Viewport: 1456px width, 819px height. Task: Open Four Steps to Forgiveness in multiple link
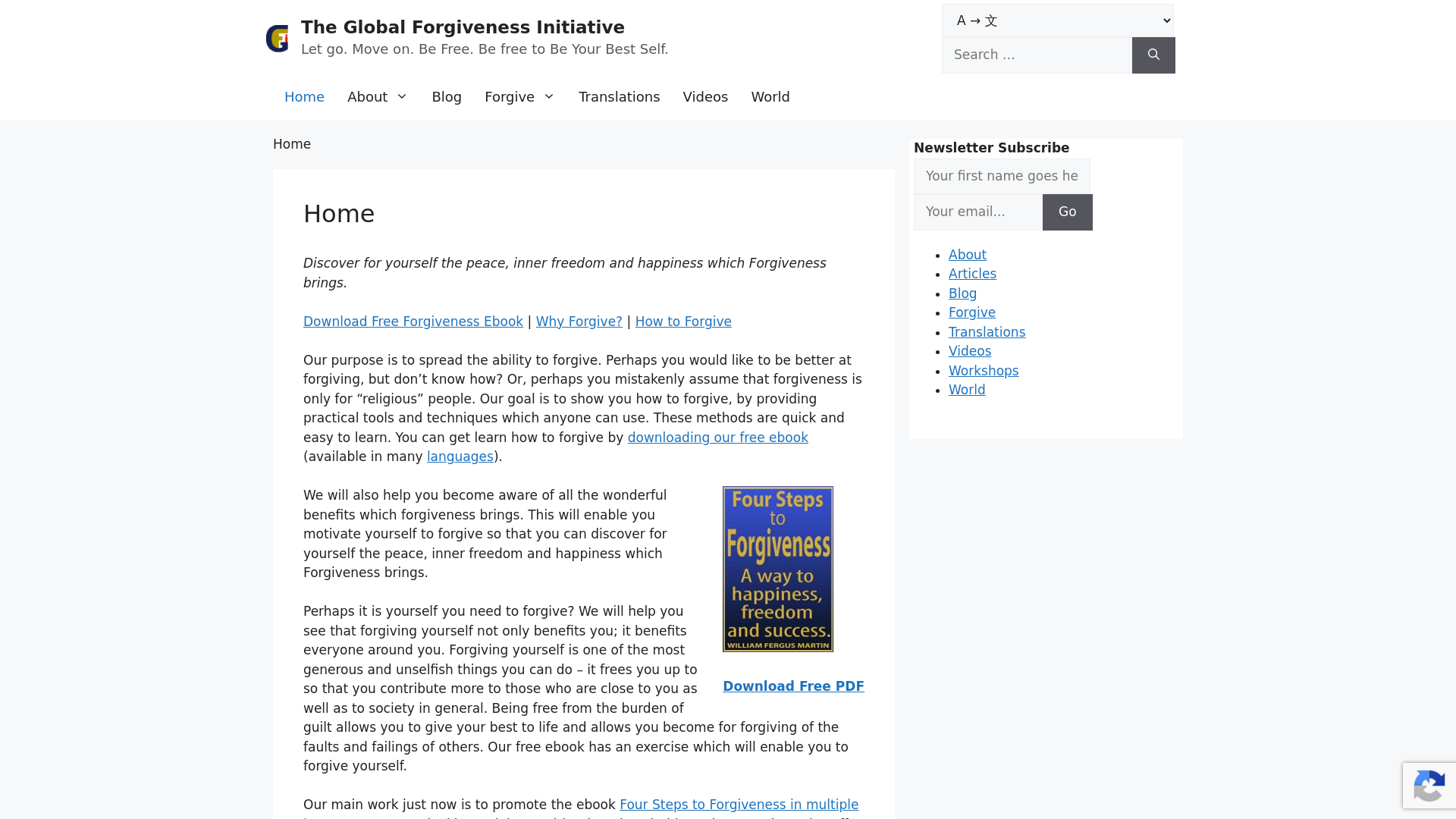click(x=739, y=805)
